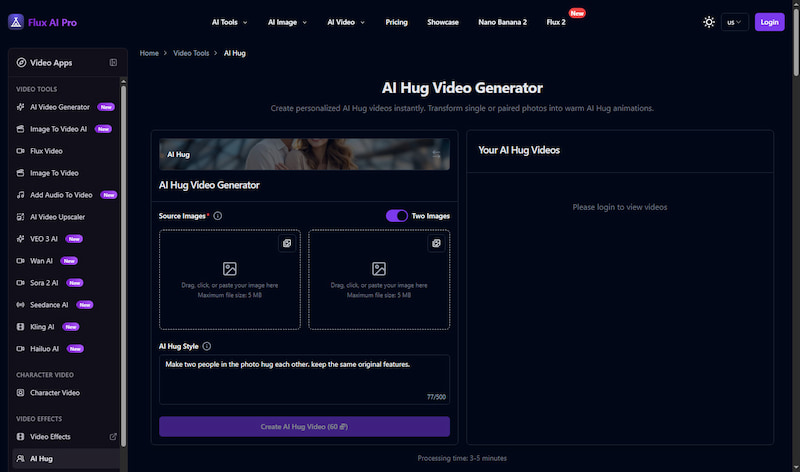Open Nano Banana 2 from top navigation
The width and height of the screenshot is (800, 472).
(503, 22)
